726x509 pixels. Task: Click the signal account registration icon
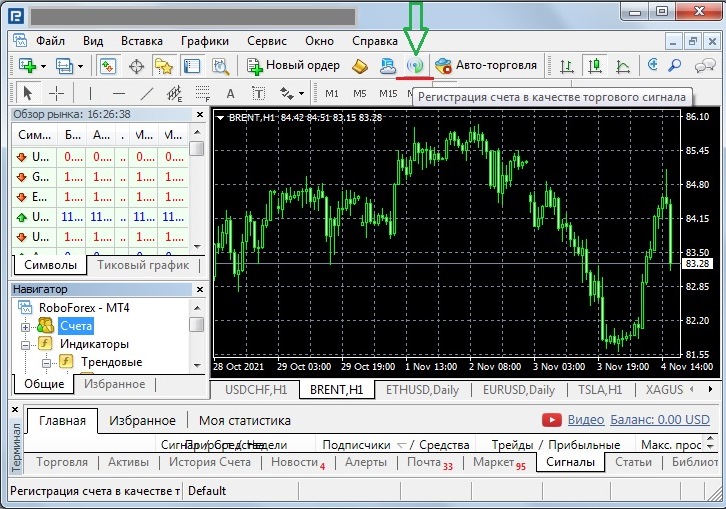pyautogui.click(x=416, y=66)
